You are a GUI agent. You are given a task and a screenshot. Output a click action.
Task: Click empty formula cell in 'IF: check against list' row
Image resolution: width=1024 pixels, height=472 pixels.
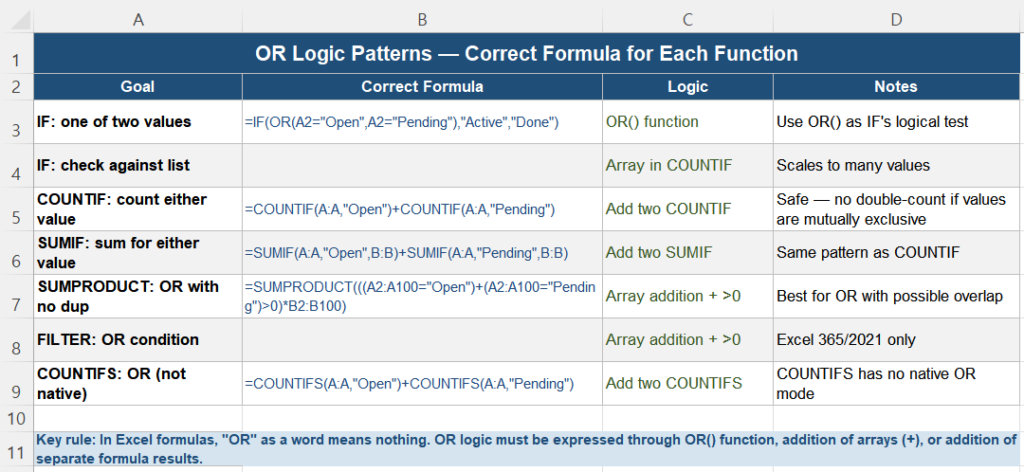click(x=423, y=166)
